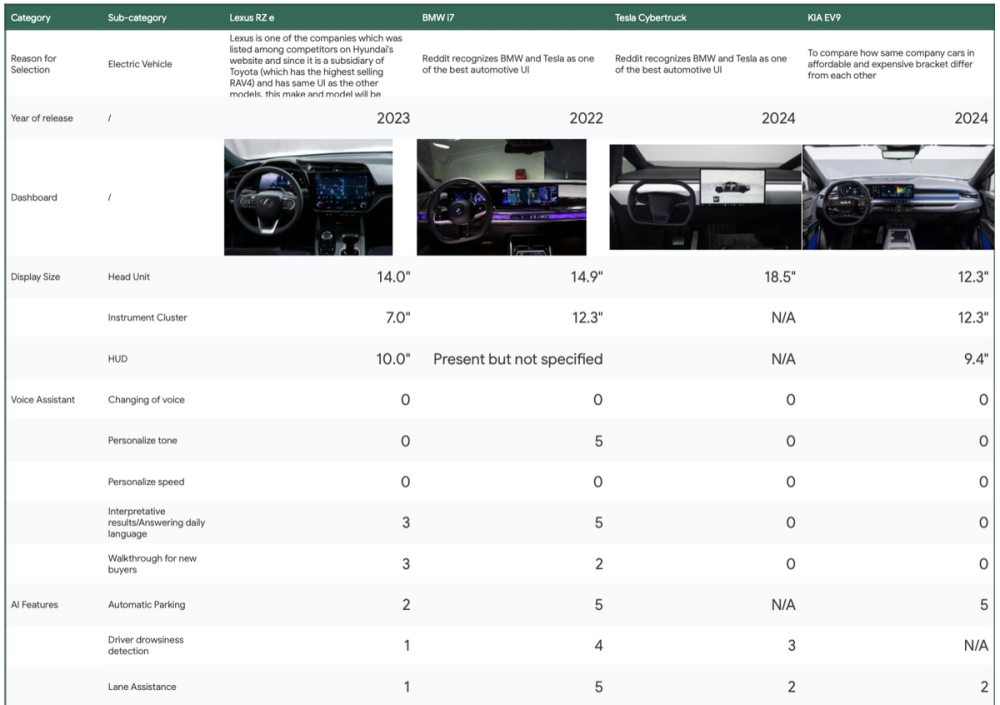1000x705 pixels.
Task: Click the Changing of voice row label
Action: pyautogui.click(x=146, y=400)
